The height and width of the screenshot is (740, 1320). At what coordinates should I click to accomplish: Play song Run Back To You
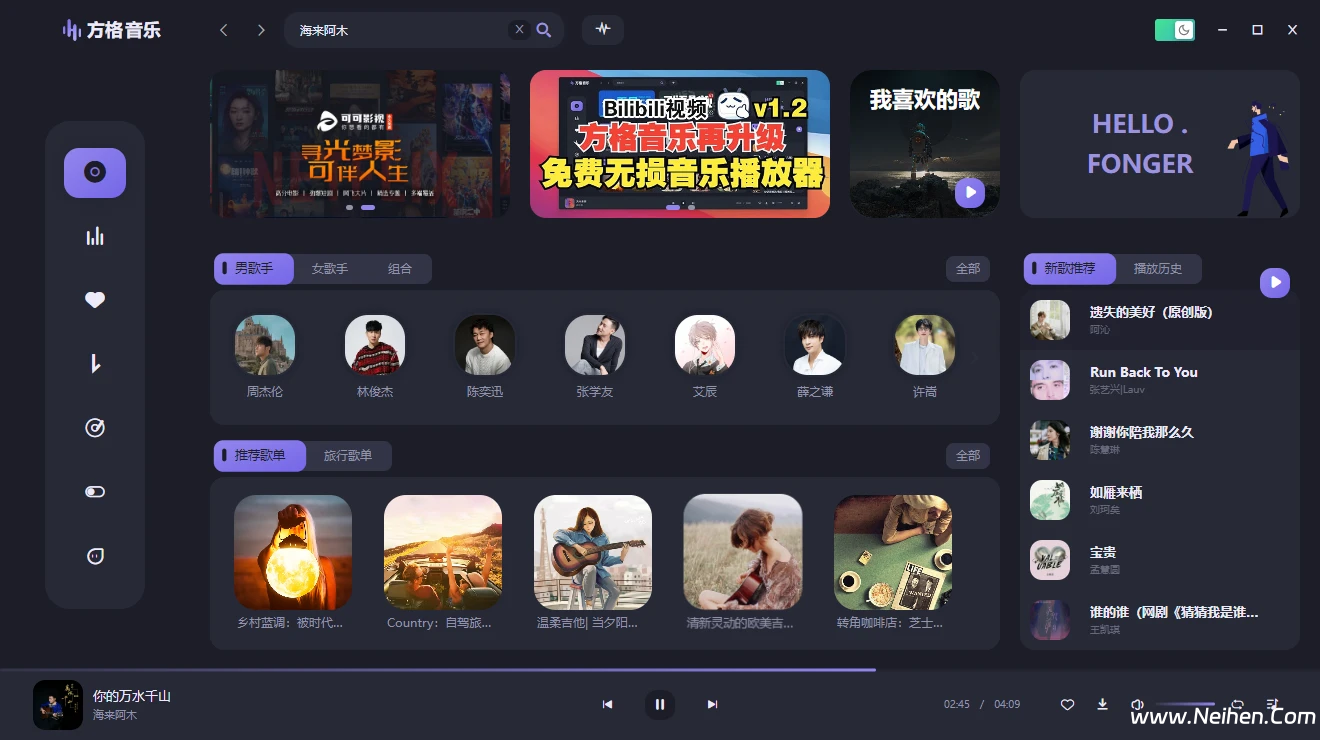[1160, 380]
